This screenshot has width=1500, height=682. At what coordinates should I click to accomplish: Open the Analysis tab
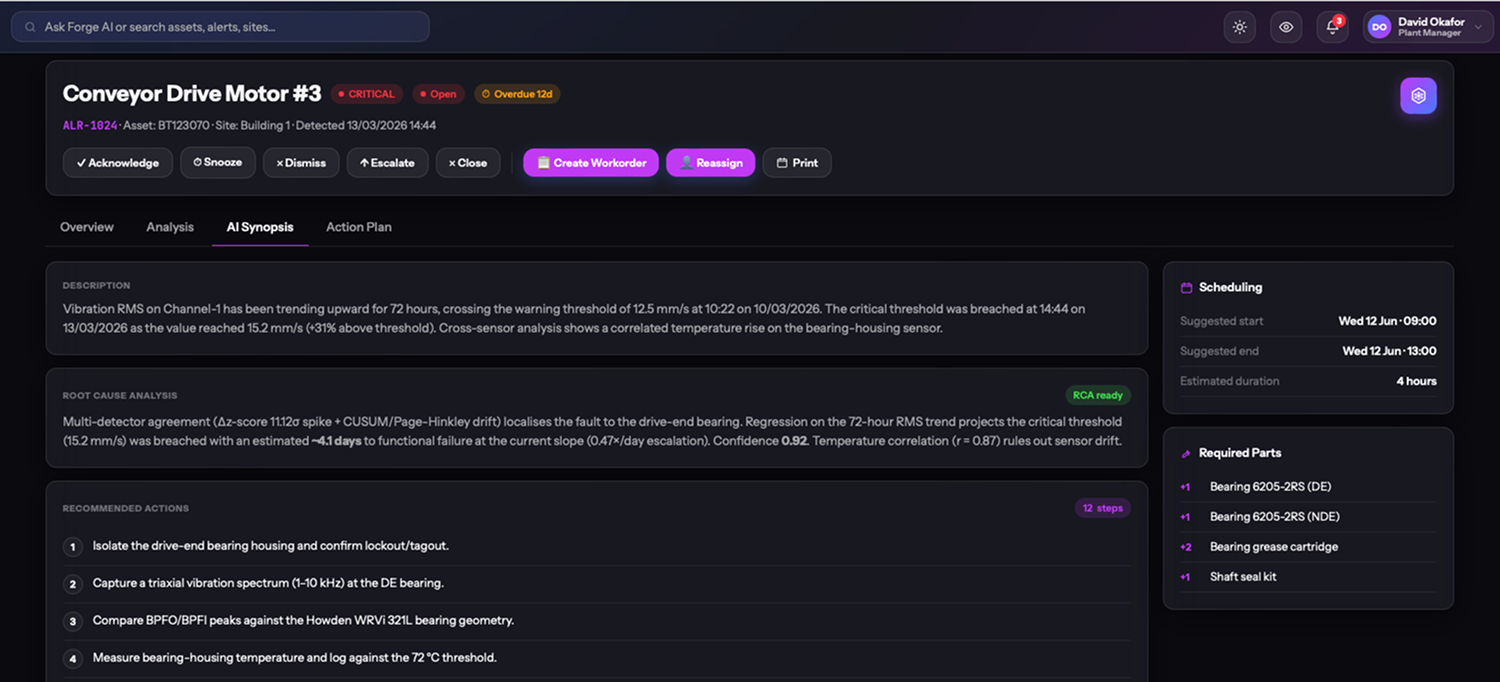coord(170,227)
